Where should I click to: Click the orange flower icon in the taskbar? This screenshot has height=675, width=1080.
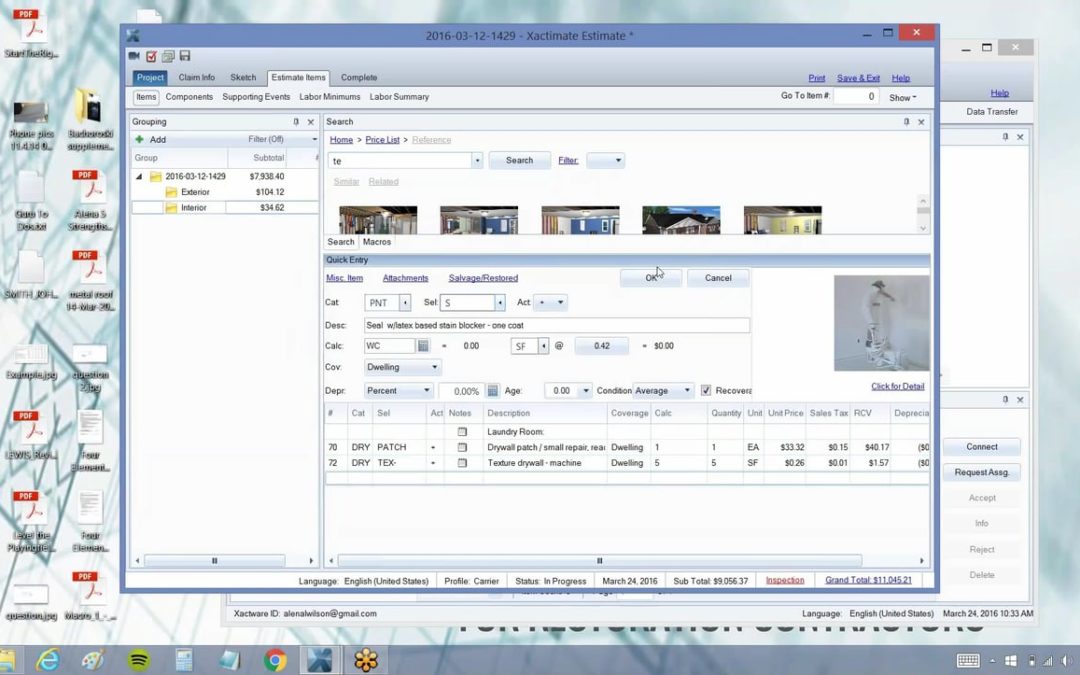click(x=366, y=661)
